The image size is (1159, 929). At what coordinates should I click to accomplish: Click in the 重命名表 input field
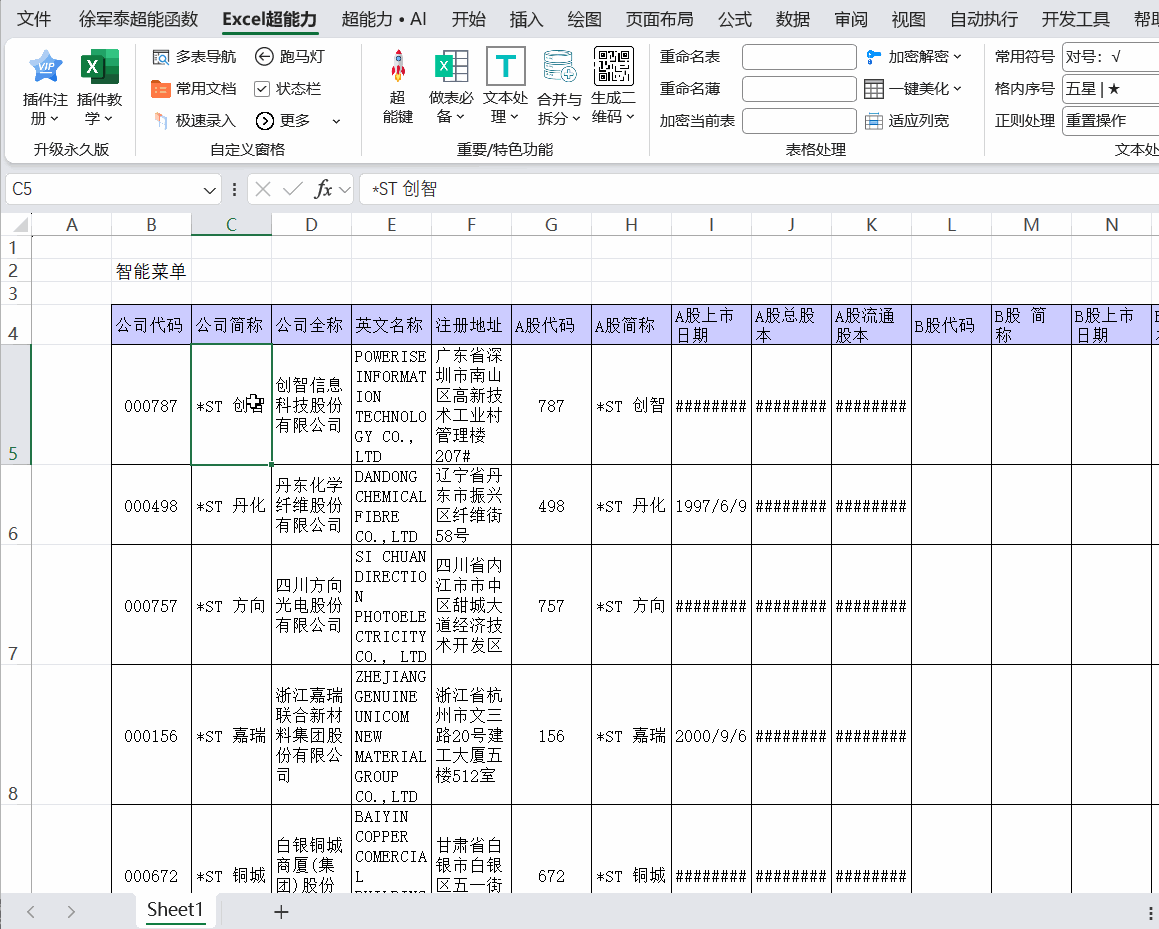[799, 57]
